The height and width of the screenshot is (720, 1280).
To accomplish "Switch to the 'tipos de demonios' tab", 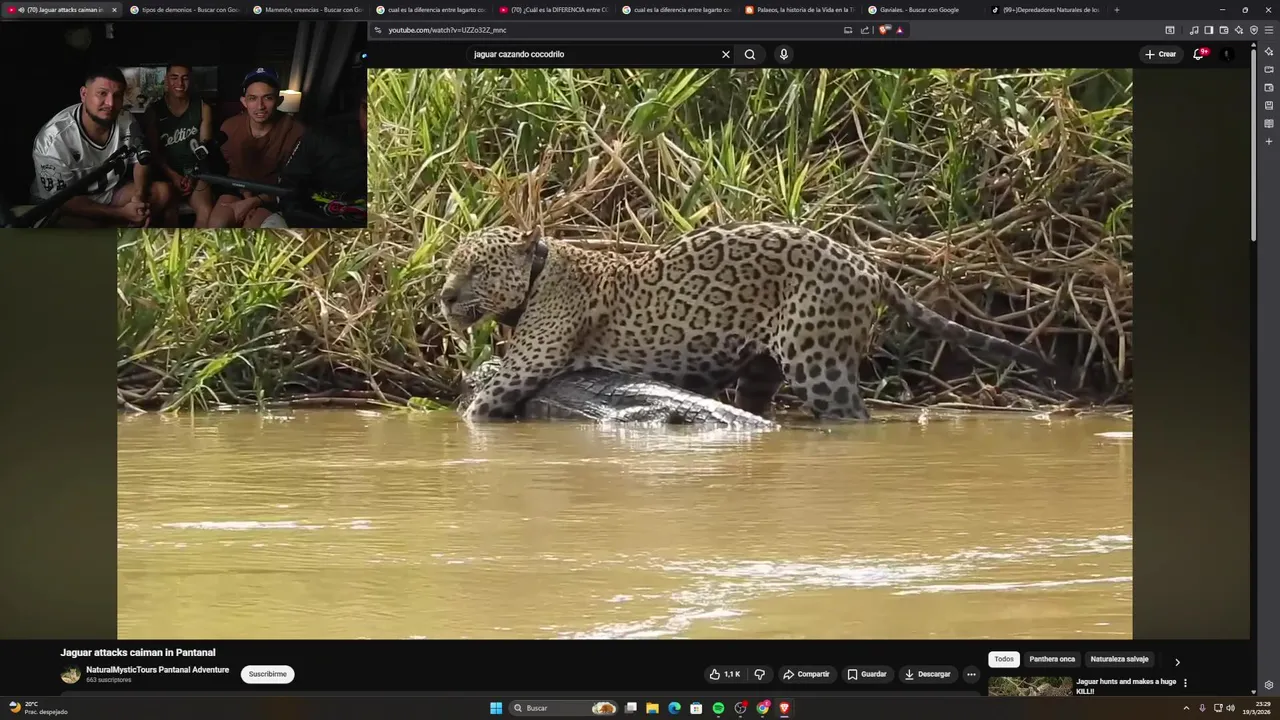I will point(183,10).
